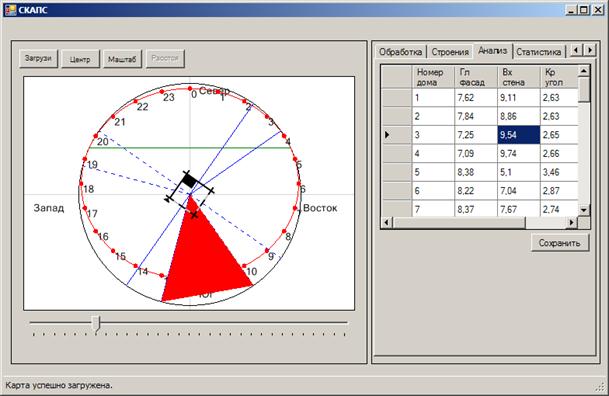Click the table horizontal scrollbar thumb

tap(459, 222)
